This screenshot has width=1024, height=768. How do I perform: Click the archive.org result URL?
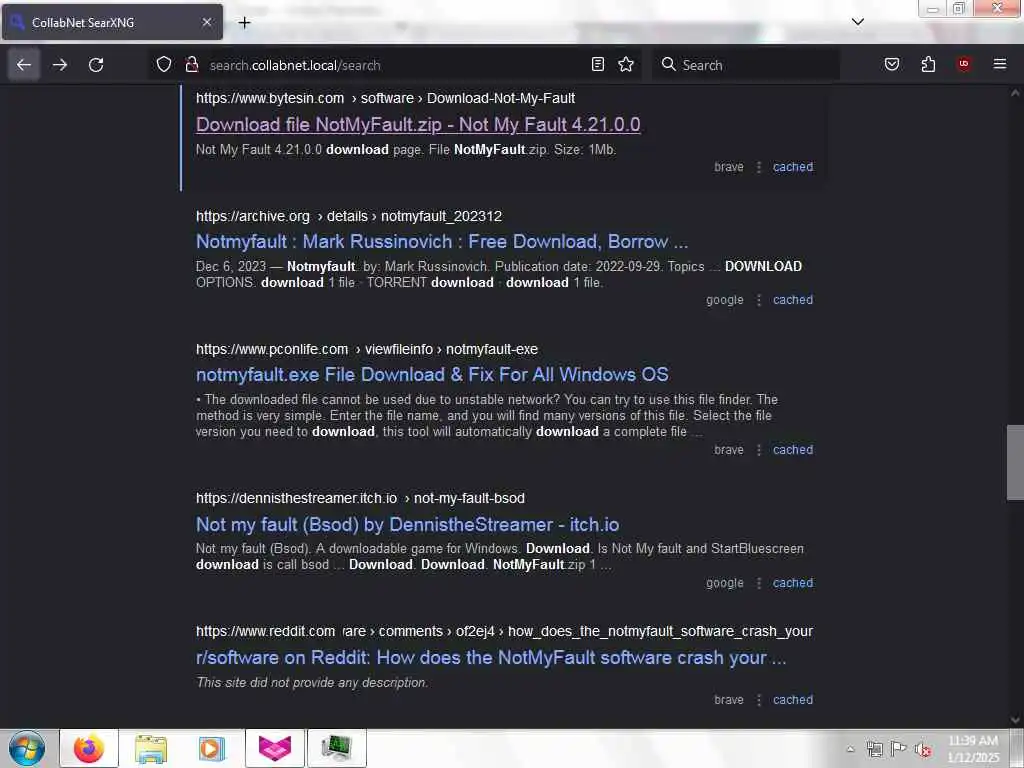[x=349, y=216]
